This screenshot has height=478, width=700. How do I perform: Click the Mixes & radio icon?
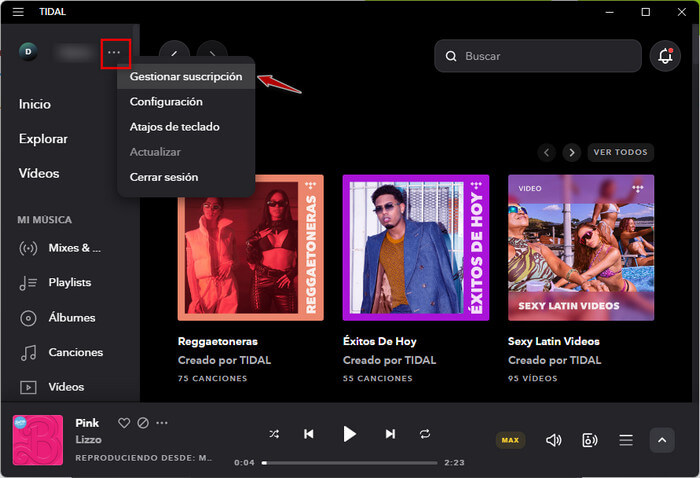click(x=28, y=248)
